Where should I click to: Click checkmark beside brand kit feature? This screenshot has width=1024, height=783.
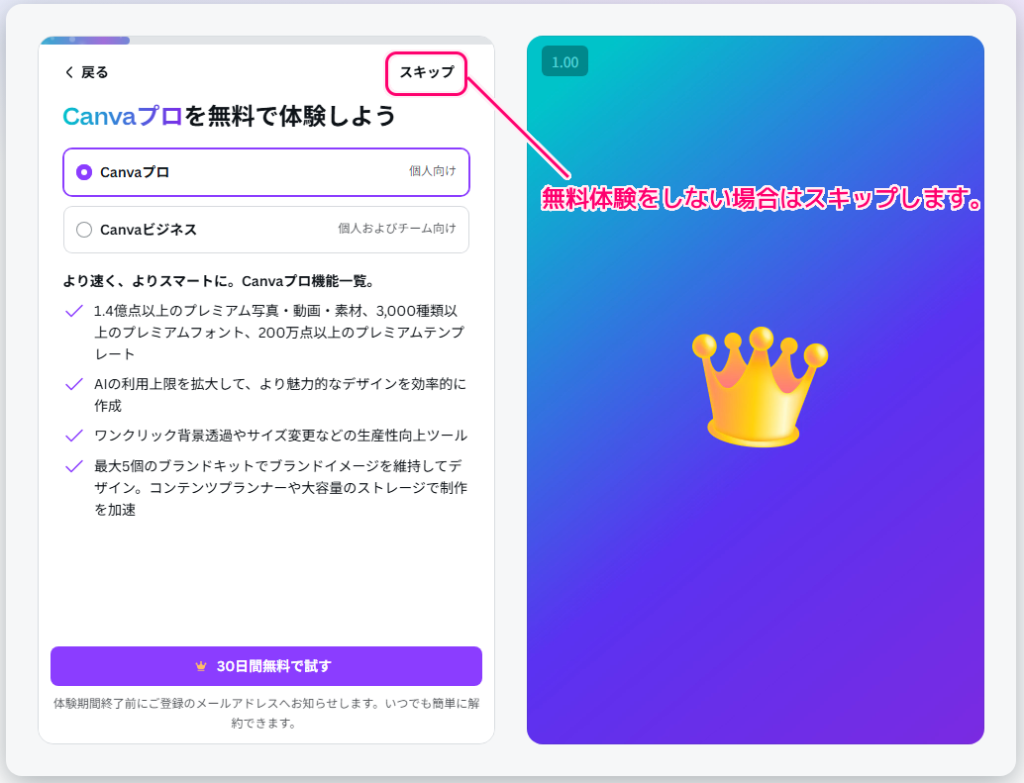tap(73, 466)
